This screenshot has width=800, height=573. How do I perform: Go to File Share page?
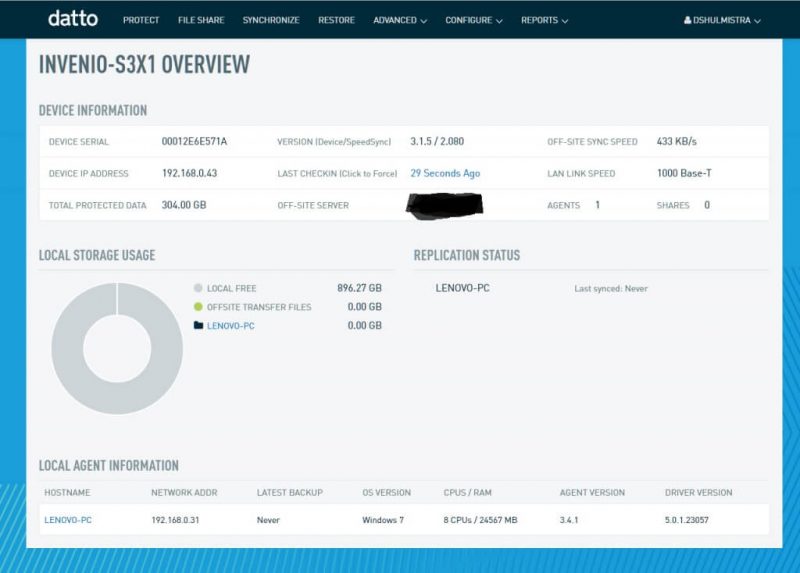201,20
